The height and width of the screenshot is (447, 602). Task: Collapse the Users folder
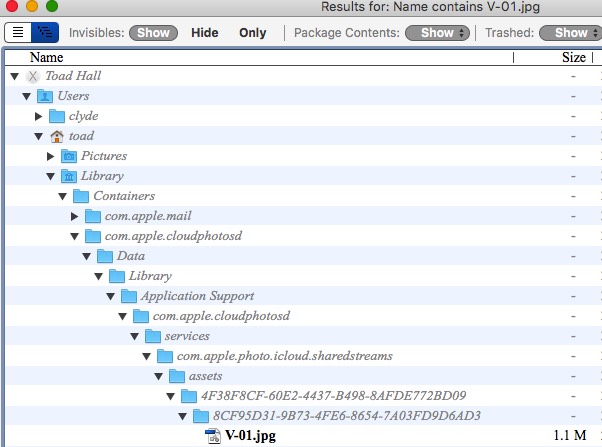[x=26, y=96]
